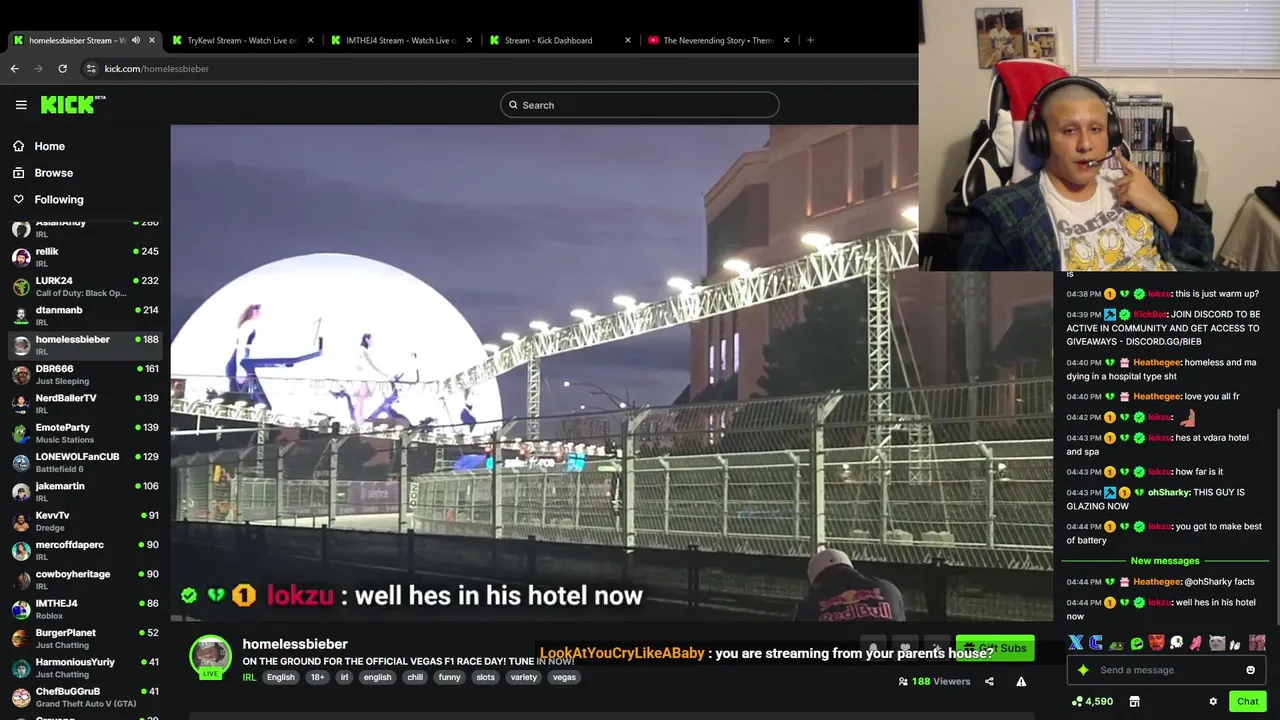Close the TryKewl Stream tab
Image resolution: width=1280 pixels, height=720 pixels.
tap(310, 40)
